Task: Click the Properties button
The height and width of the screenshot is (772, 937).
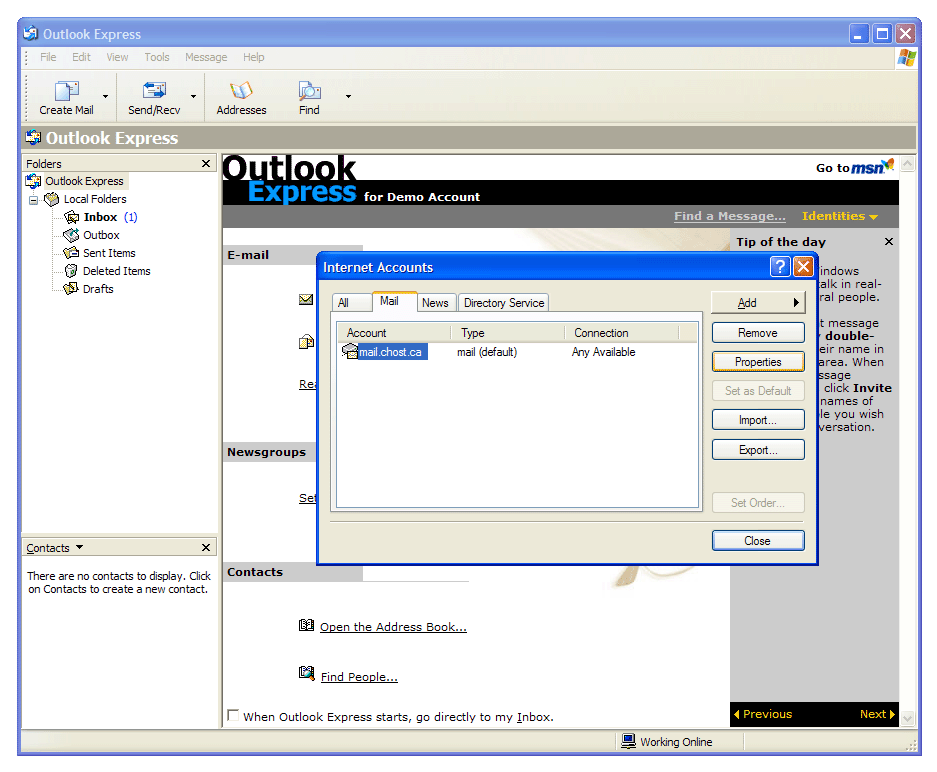Action: [x=758, y=362]
